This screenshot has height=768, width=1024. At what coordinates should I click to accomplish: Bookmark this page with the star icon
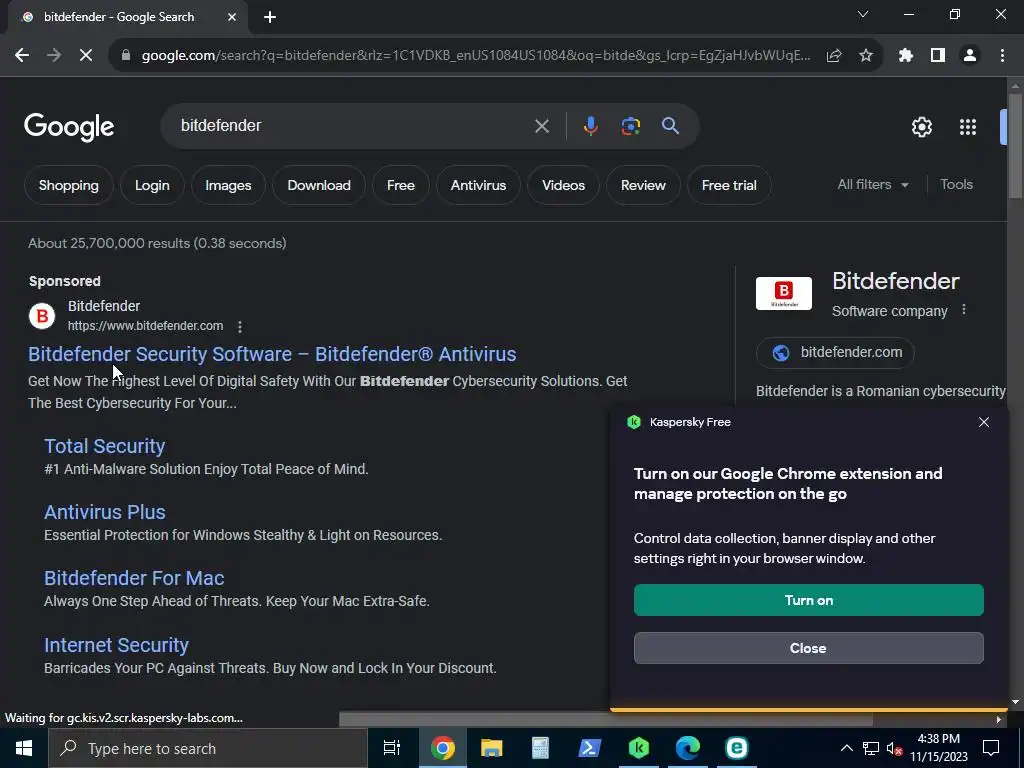point(866,56)
